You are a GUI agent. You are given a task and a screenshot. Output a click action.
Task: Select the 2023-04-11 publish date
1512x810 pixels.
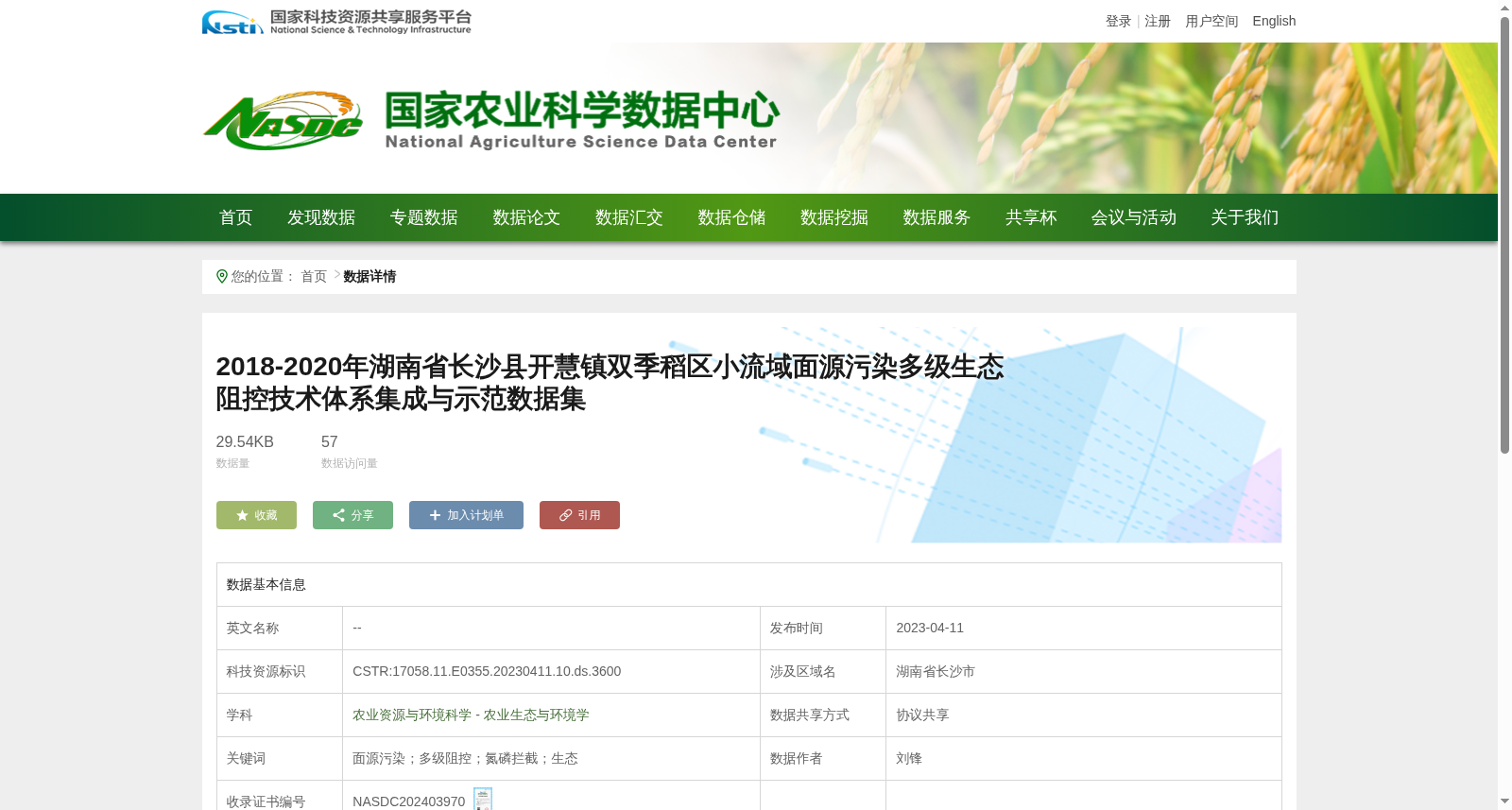[x=930, y=628]
